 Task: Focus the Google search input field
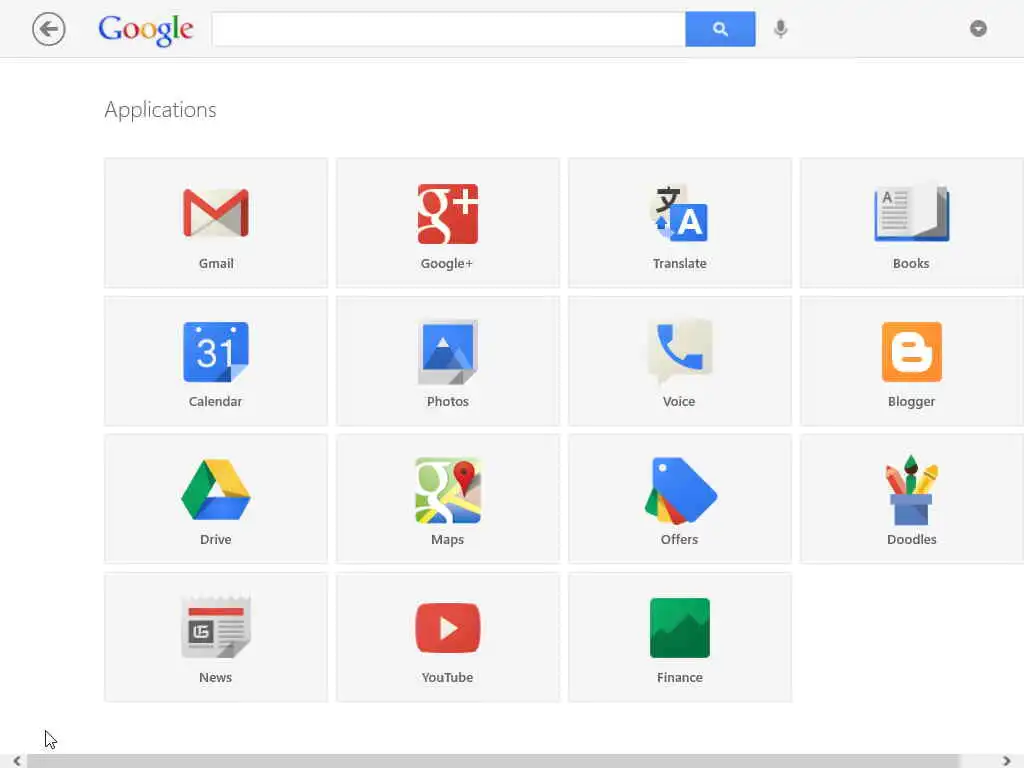point(449,29)
